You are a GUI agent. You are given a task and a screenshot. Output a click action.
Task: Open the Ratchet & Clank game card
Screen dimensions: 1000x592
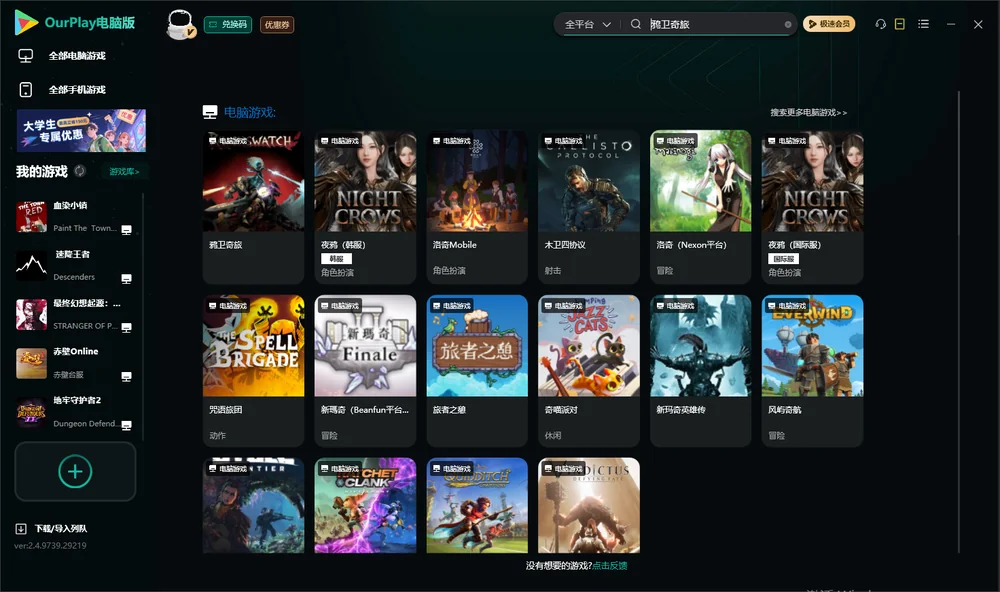365,505
